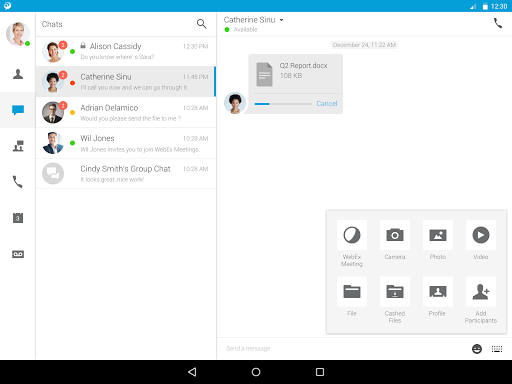The width and height of the screenshot is (512, 384).
Task: Tap Adrian Delamico's avatar
Action: [x=53, y=113]
